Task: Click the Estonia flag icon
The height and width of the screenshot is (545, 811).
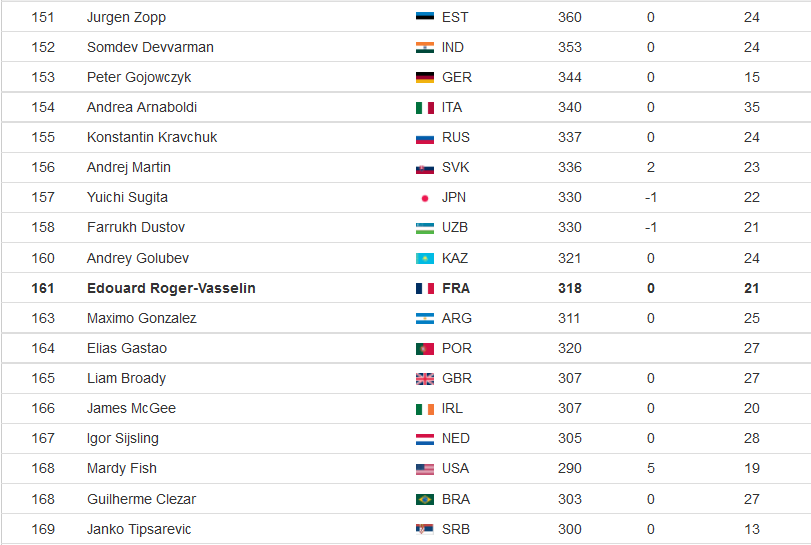Action: 425,17
